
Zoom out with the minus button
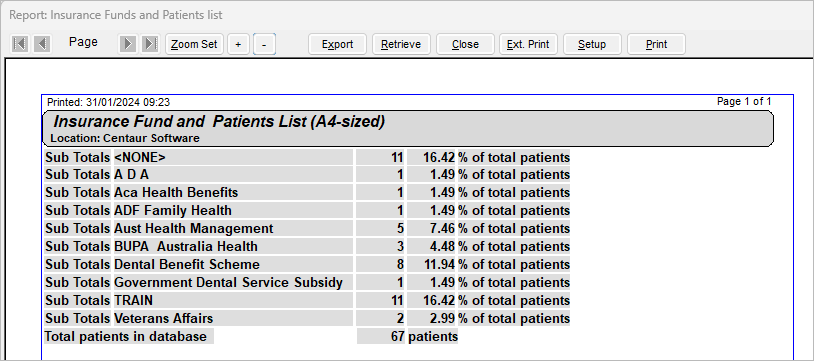point(264,44)
